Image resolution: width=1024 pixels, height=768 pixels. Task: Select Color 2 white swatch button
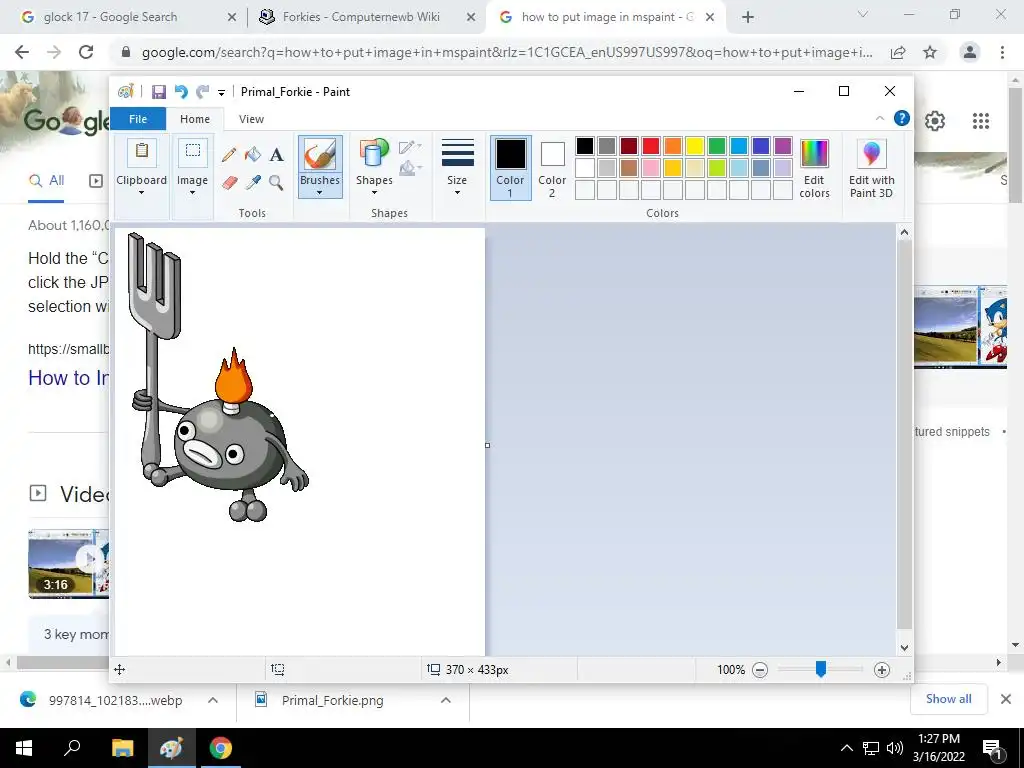tap(552, 168)
